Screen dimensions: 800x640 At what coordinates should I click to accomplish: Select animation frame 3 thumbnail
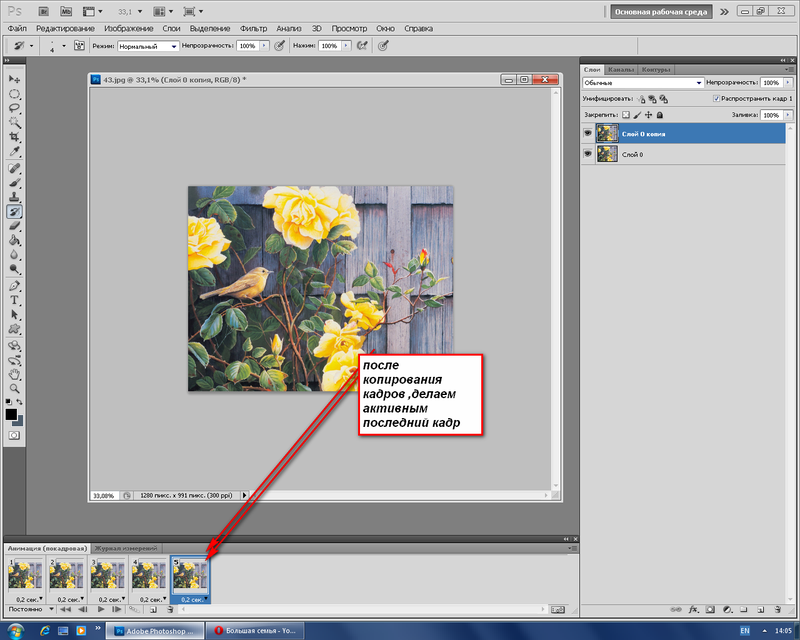click(108, 576)
